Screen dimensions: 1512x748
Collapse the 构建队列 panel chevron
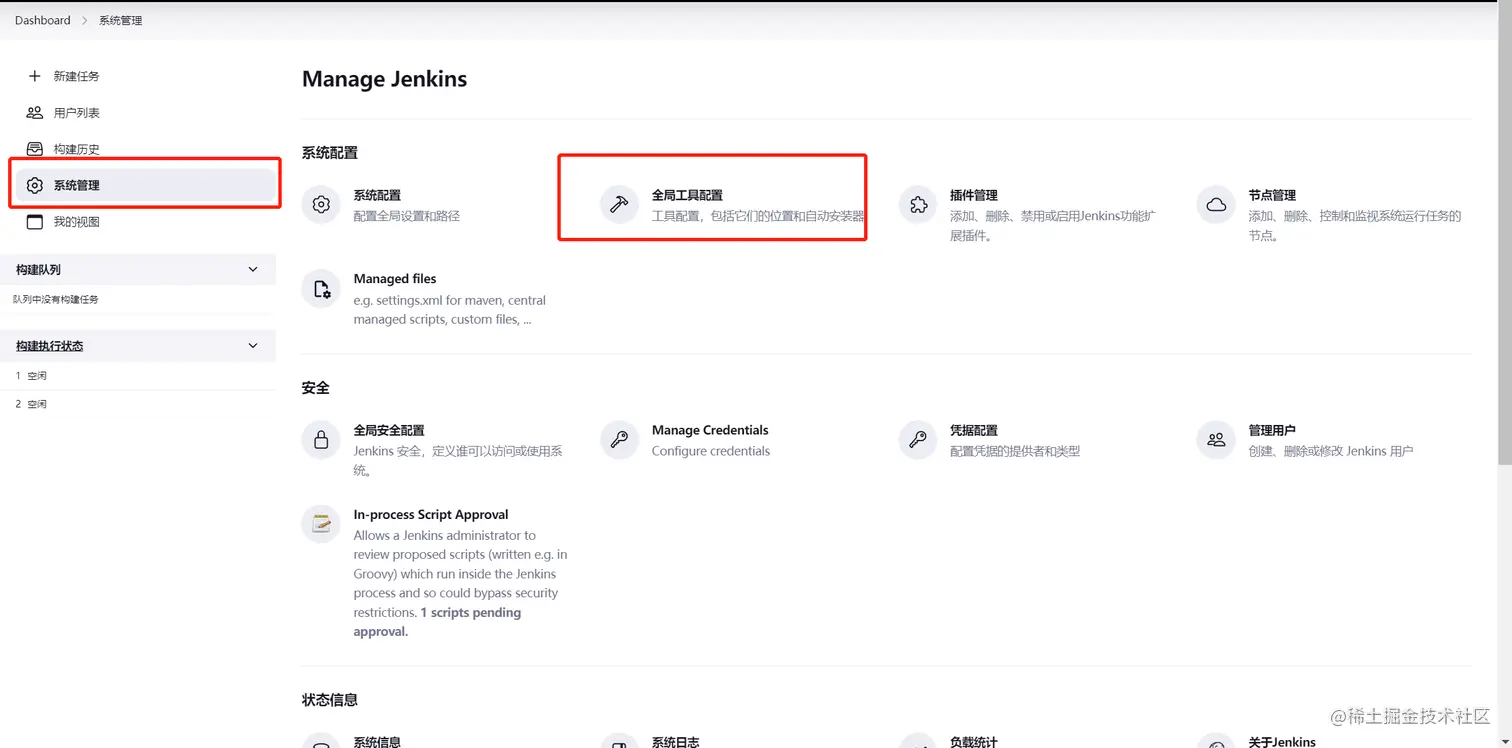click(x=253, y=270)
